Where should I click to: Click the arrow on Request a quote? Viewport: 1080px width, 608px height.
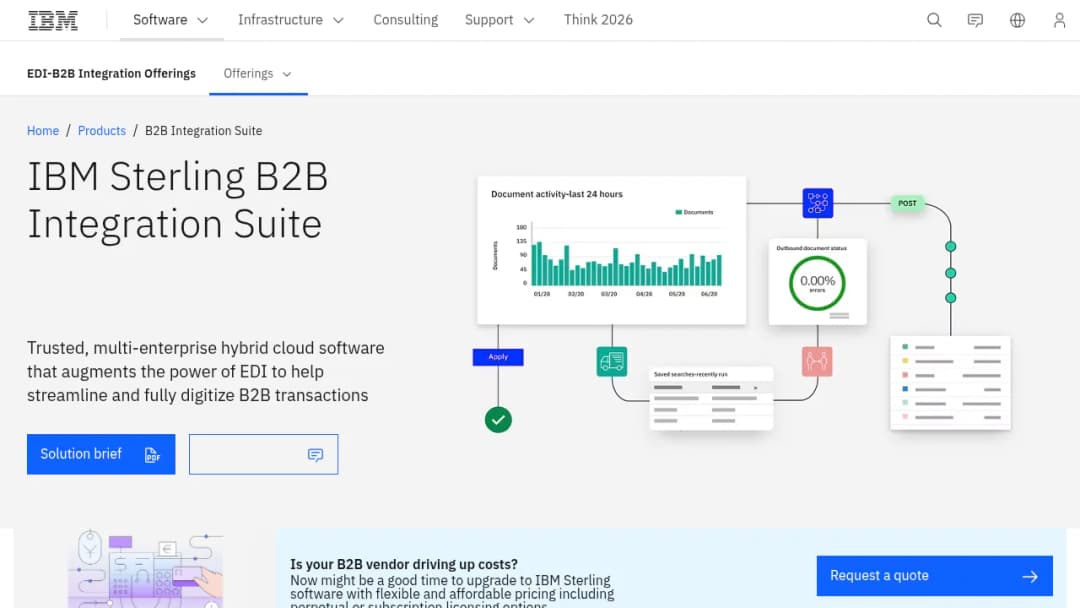(1030, 576)
